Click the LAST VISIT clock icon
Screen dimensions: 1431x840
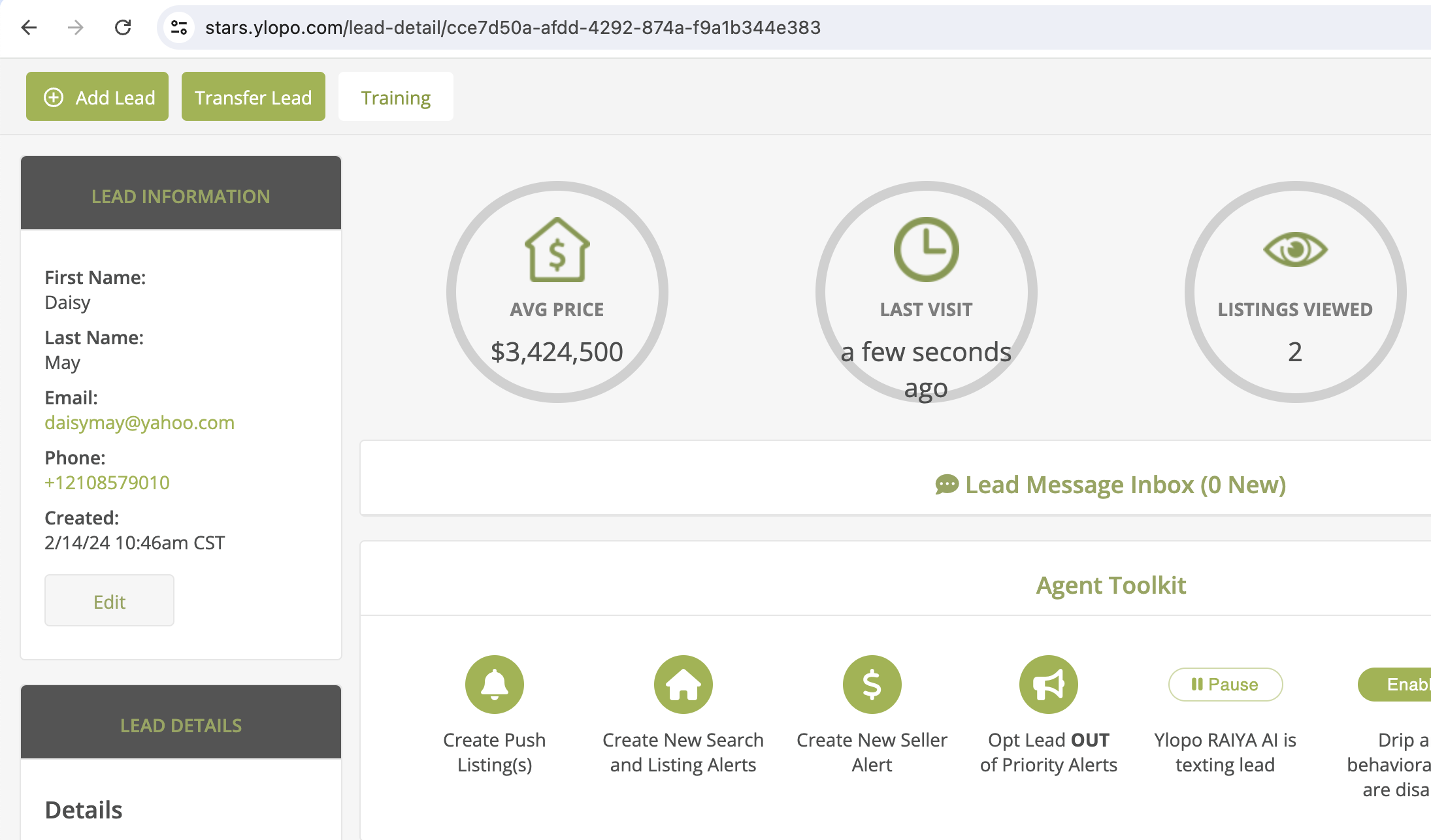coord(926,250)
